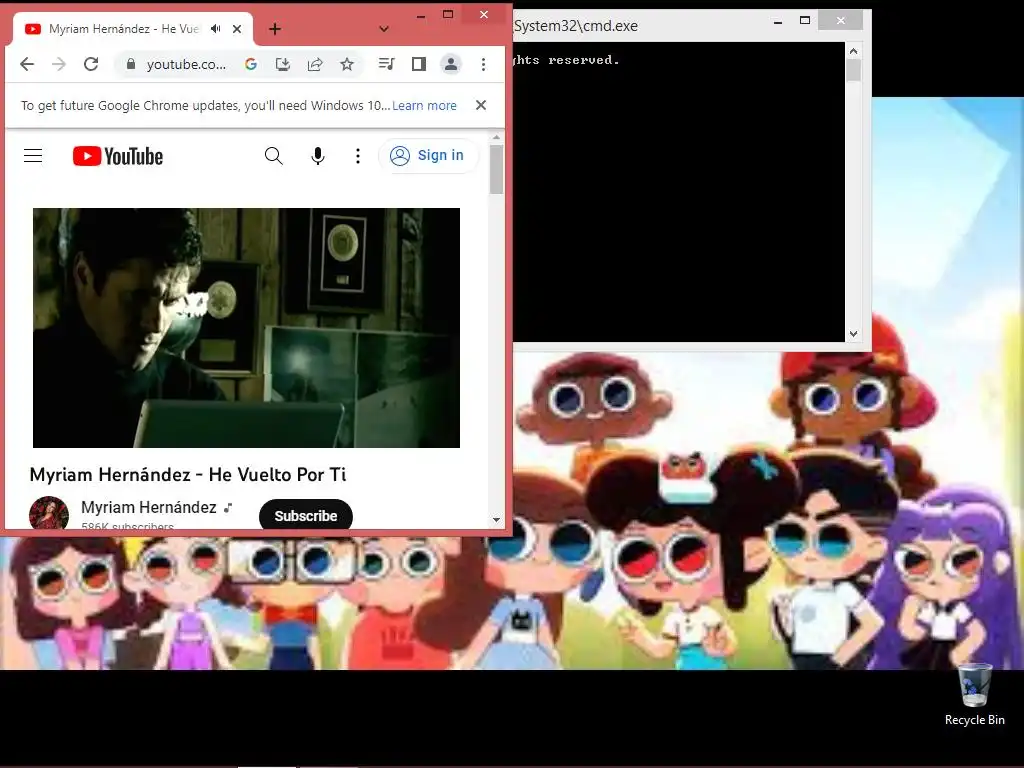
Task: Open YouTube hamburger guide menu
Action: click(33, 155)
